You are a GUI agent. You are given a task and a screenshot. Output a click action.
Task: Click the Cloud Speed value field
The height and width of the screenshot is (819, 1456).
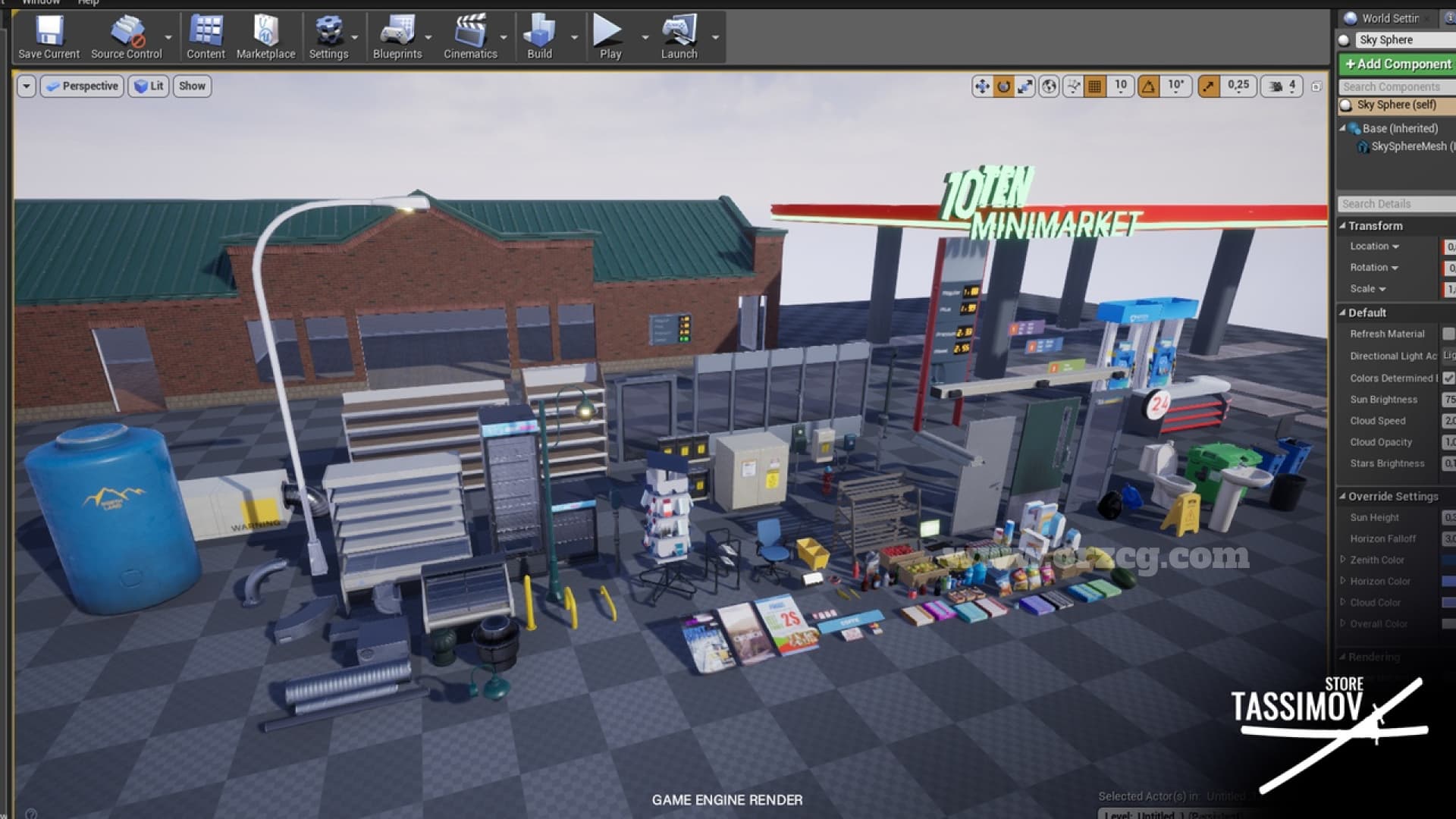(1448, 421)
